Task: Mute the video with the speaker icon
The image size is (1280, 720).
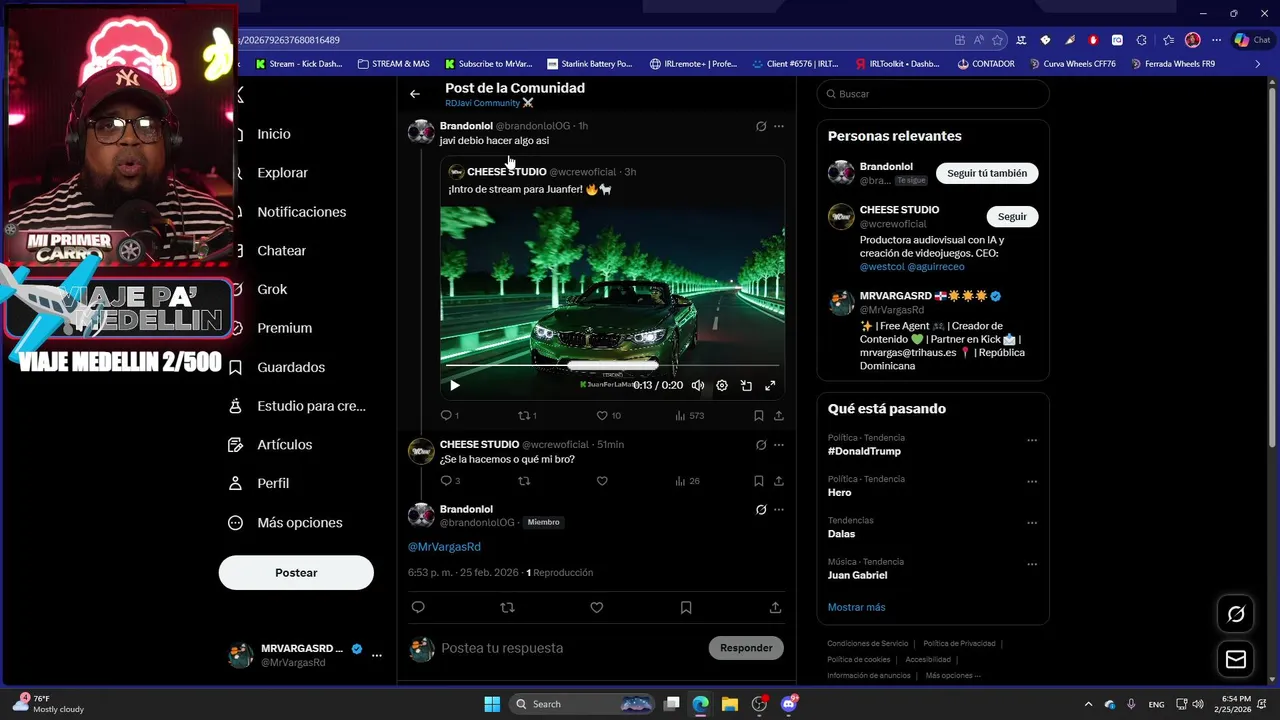Action: 698,385
